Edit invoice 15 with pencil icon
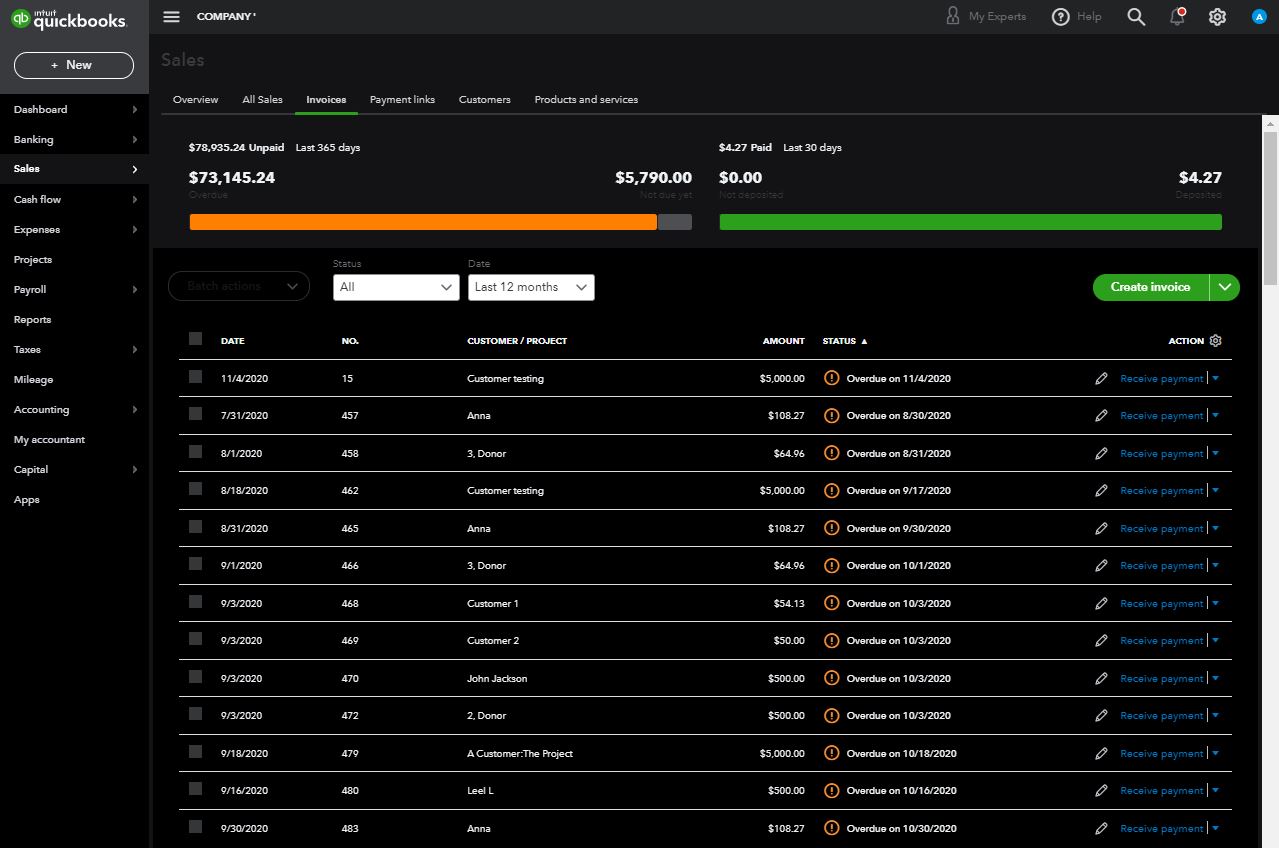The height and width of the screenshot is (848, 1279). (x=1101, y=379)
